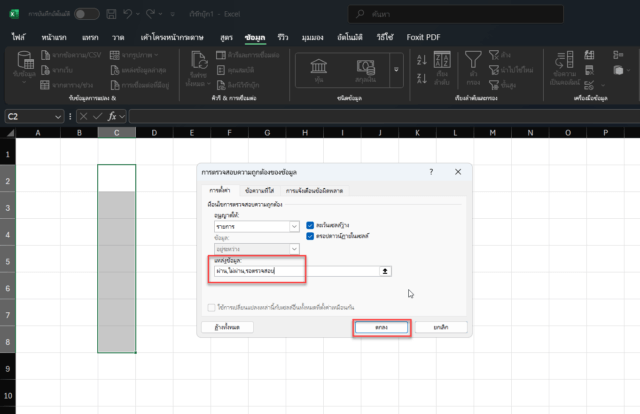Click the Save floppy disk icon
The height and width of the screenshot is (414, 640).
point(111,14)
